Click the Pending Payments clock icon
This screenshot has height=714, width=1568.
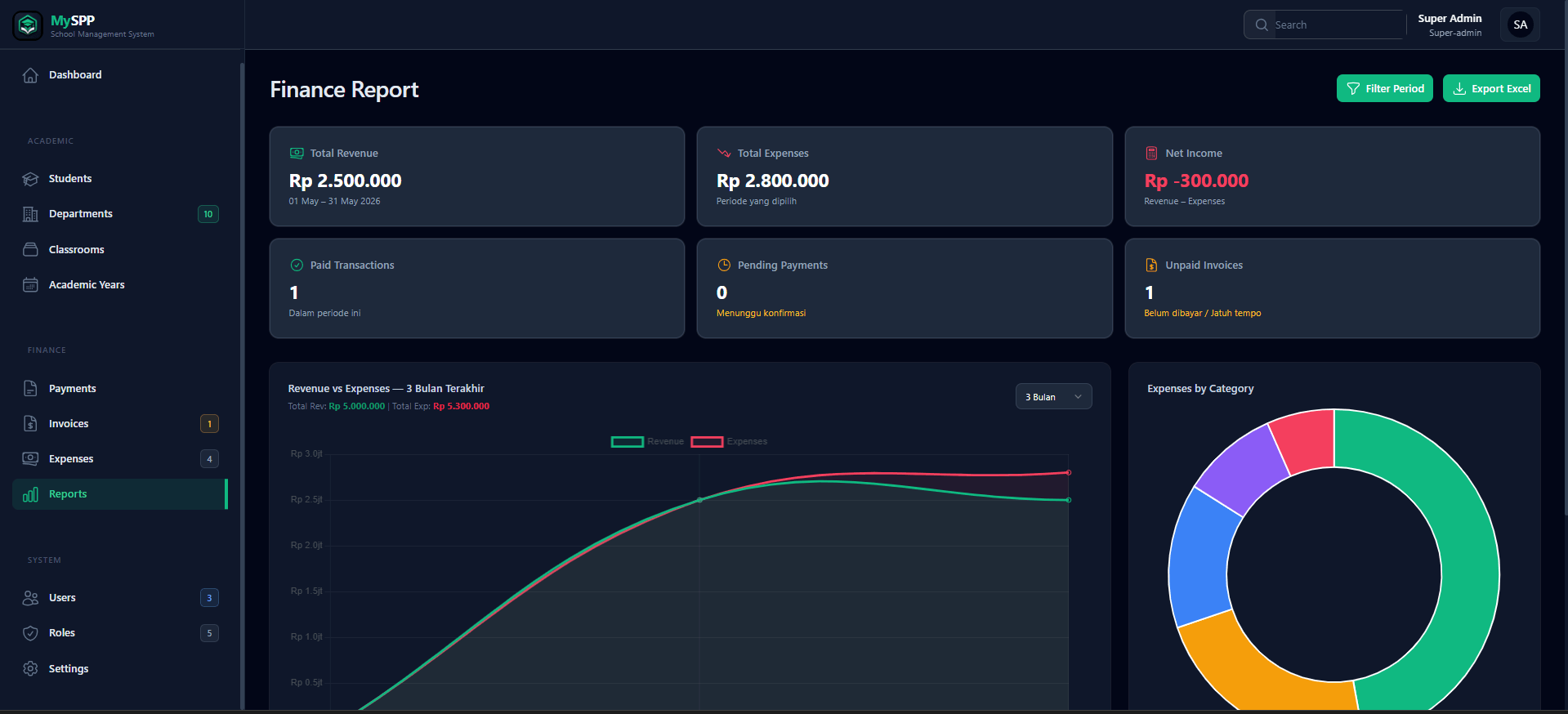[724, 265]
